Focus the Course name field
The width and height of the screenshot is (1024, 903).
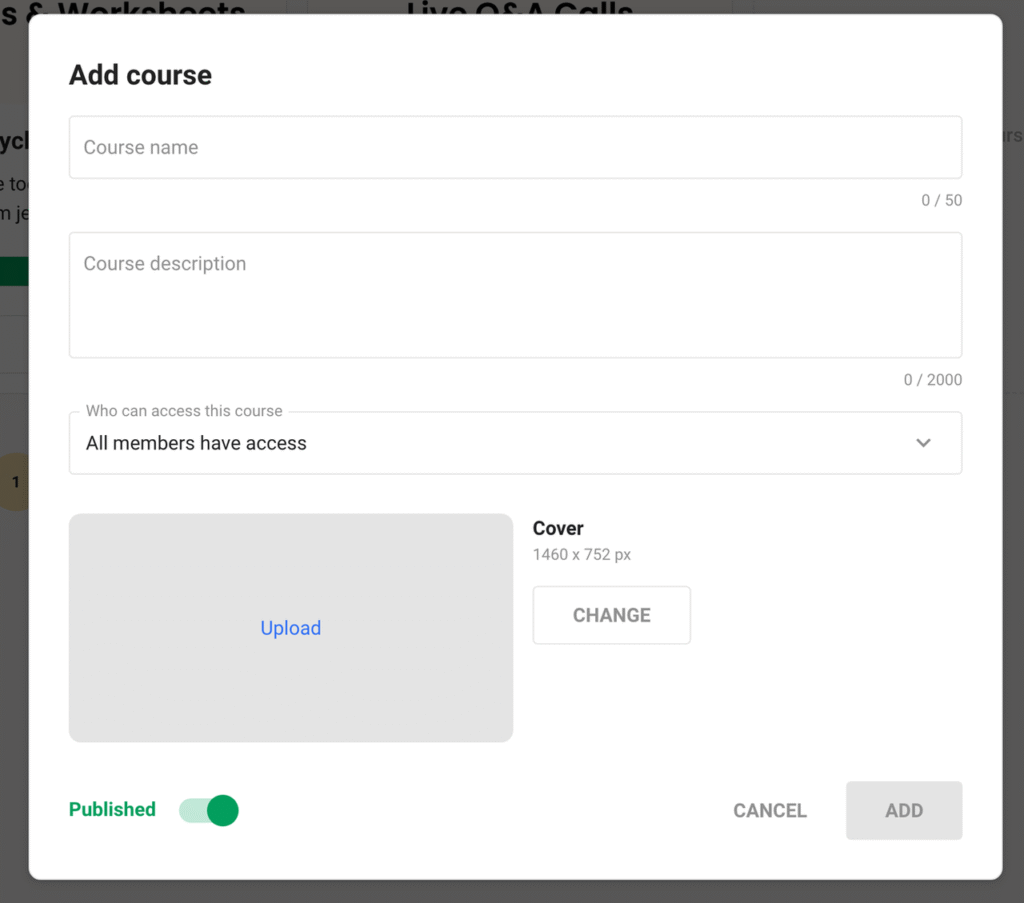pos(515,147)
